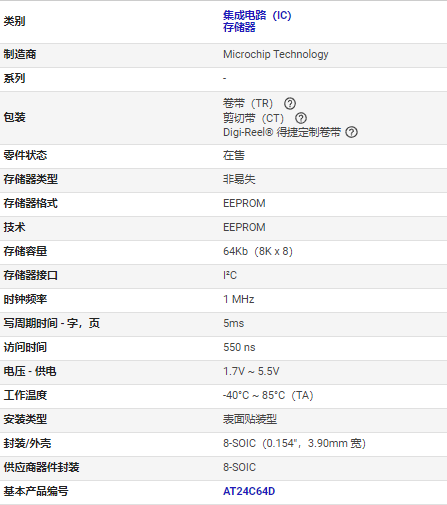This screenshot has height=505, width=447.
Task: Select the 5ms write cycle time value
Action: coord(233,323)
